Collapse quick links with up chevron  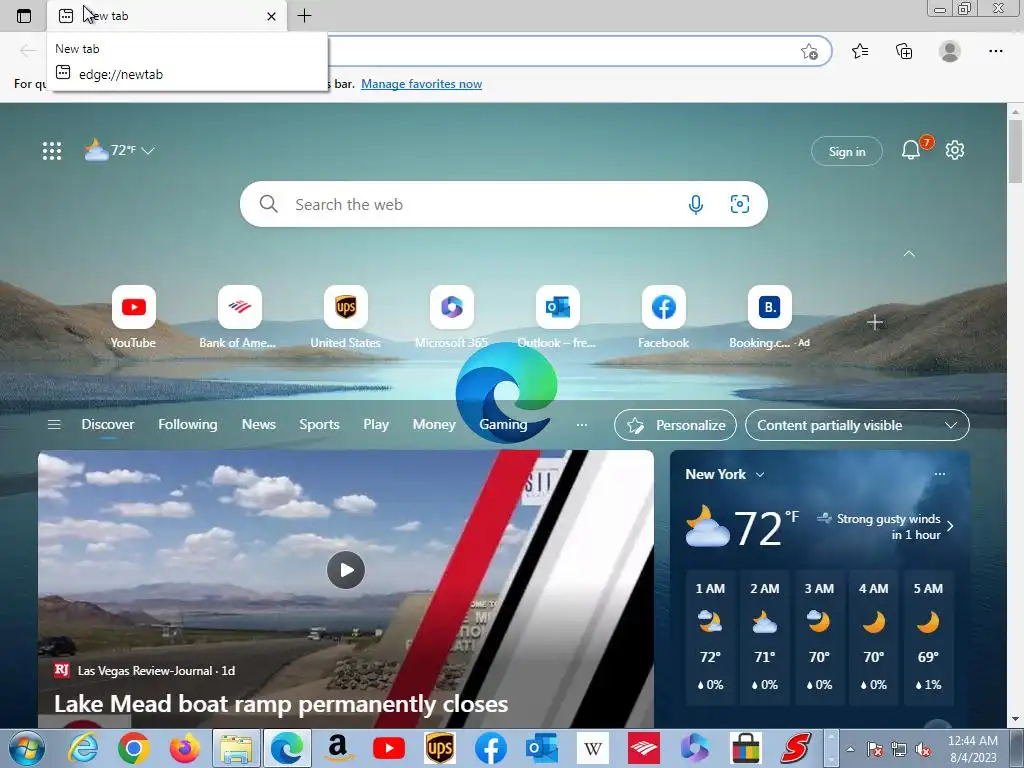[x=908, y=253]
